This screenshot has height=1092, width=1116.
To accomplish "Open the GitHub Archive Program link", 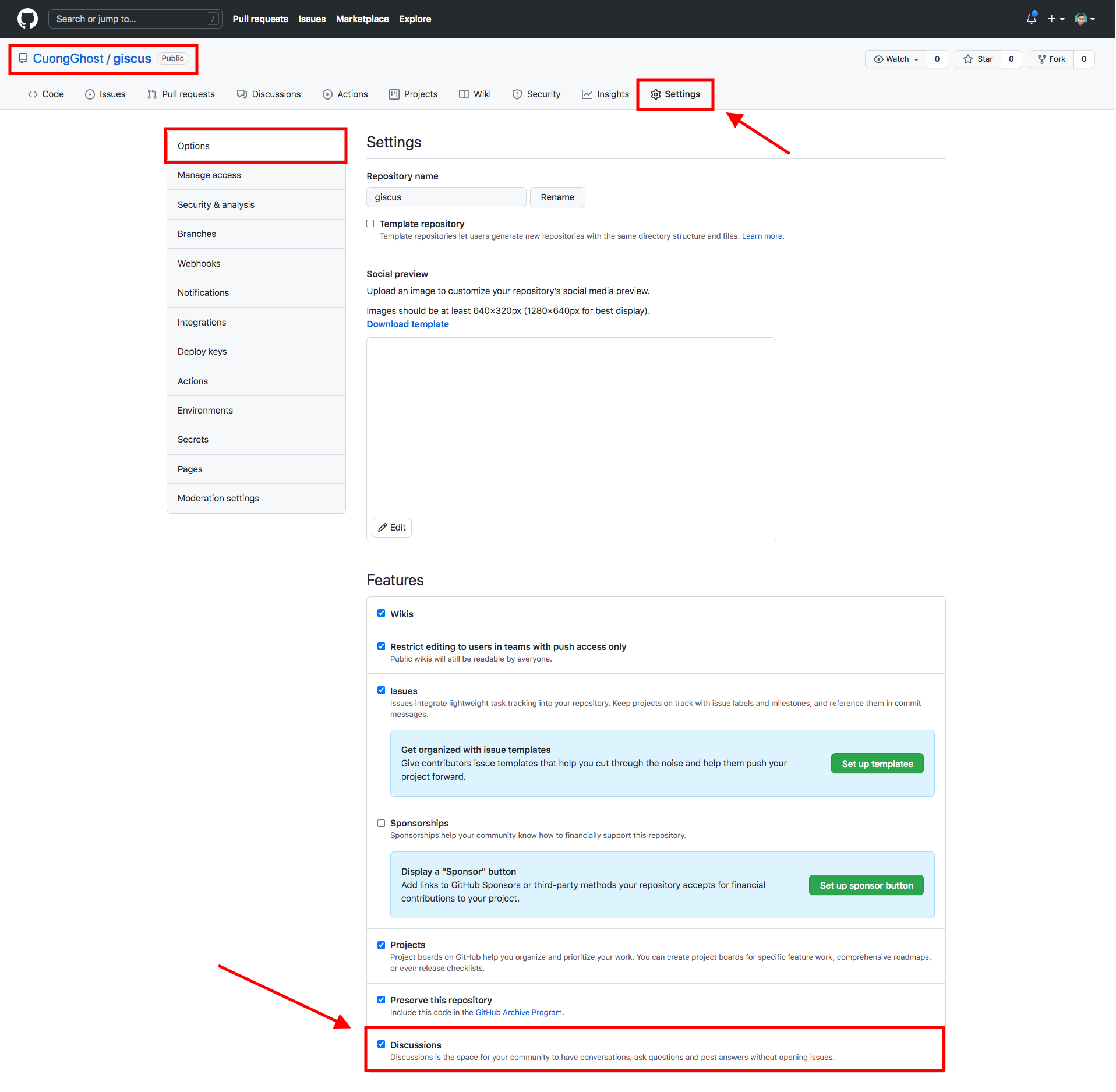I will pyautogui.click(x=518, y=1012).
